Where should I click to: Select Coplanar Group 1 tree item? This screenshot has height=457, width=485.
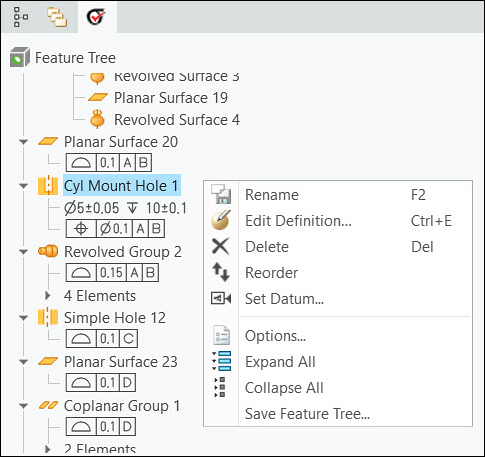tap(122, 406)
